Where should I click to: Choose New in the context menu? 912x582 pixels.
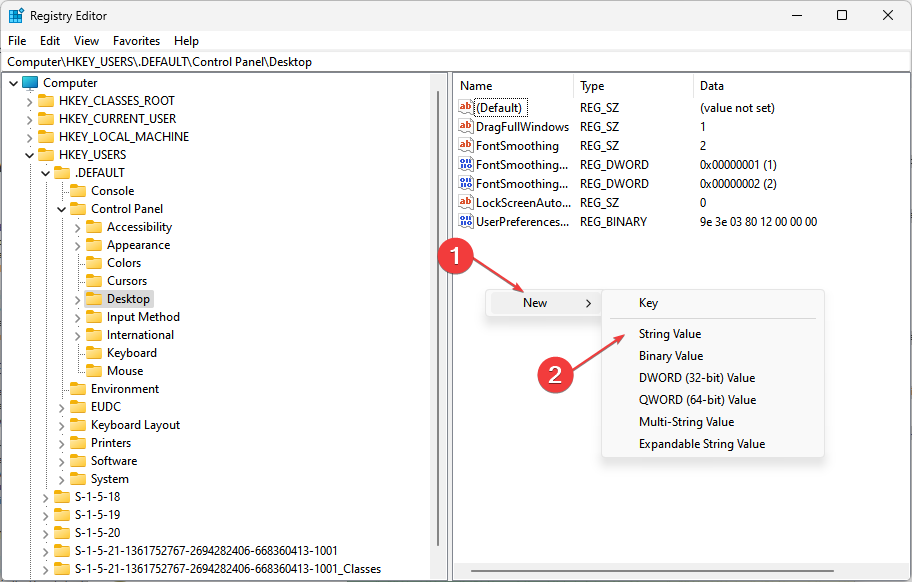544,303
